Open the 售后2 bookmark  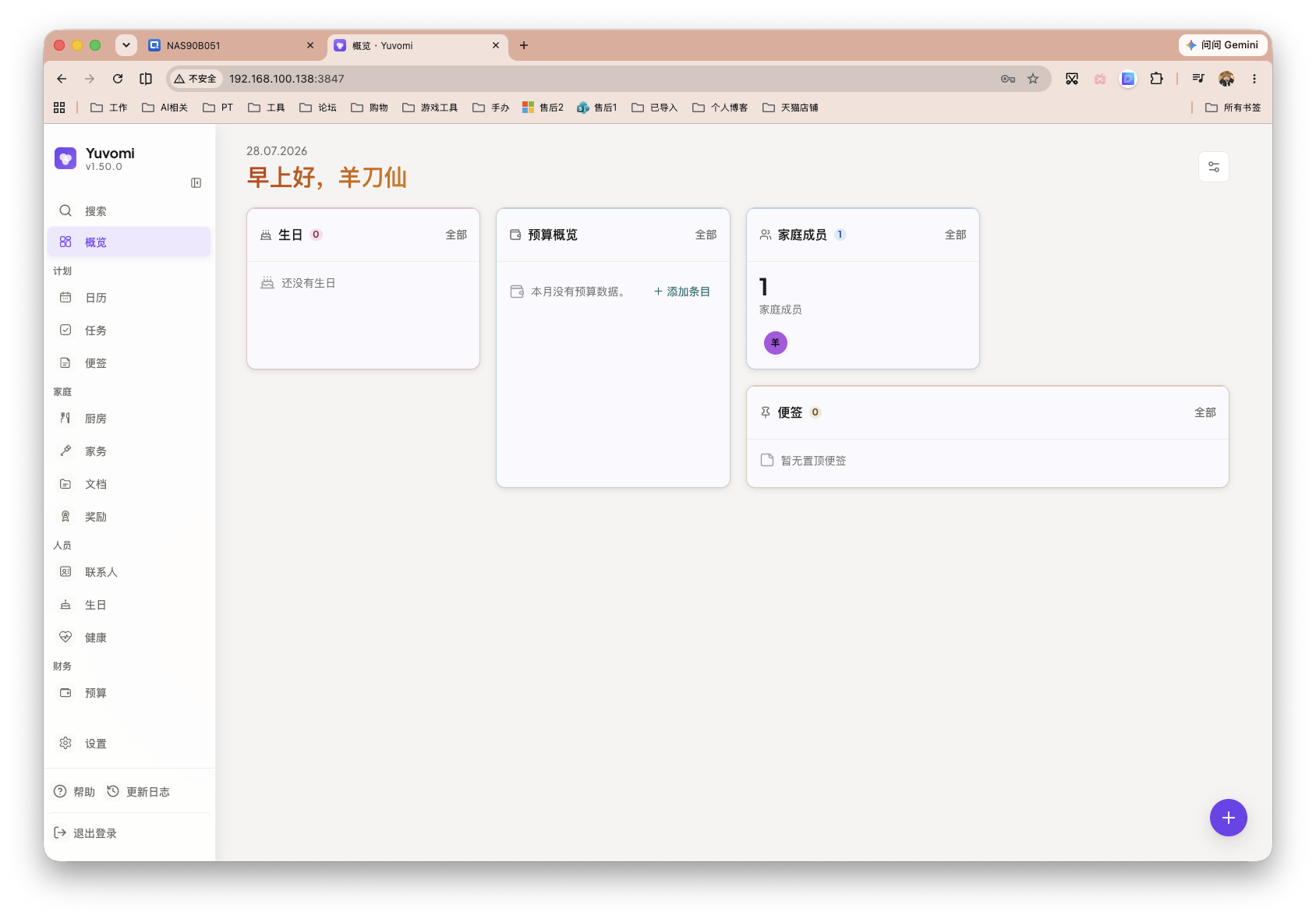(543, 108)
